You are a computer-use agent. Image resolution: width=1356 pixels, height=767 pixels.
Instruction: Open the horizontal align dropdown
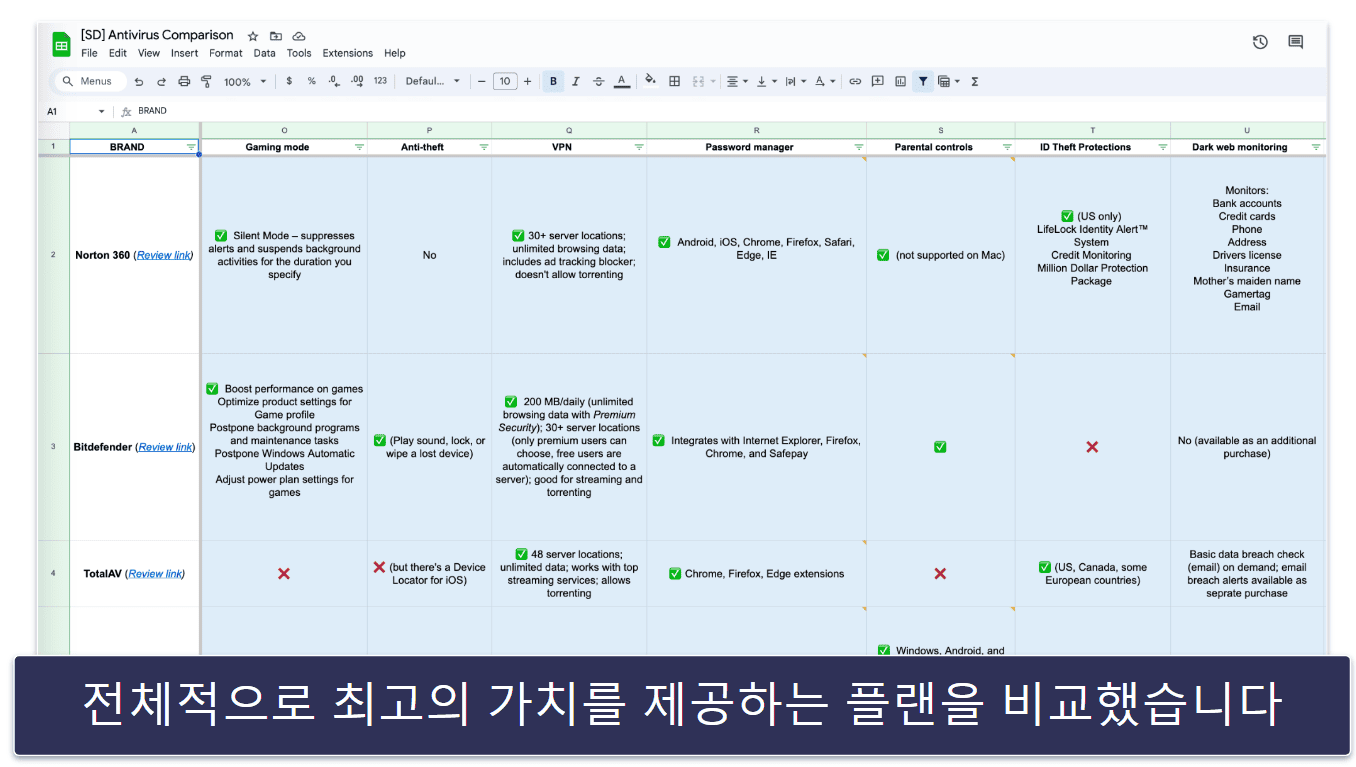(737, 82)
